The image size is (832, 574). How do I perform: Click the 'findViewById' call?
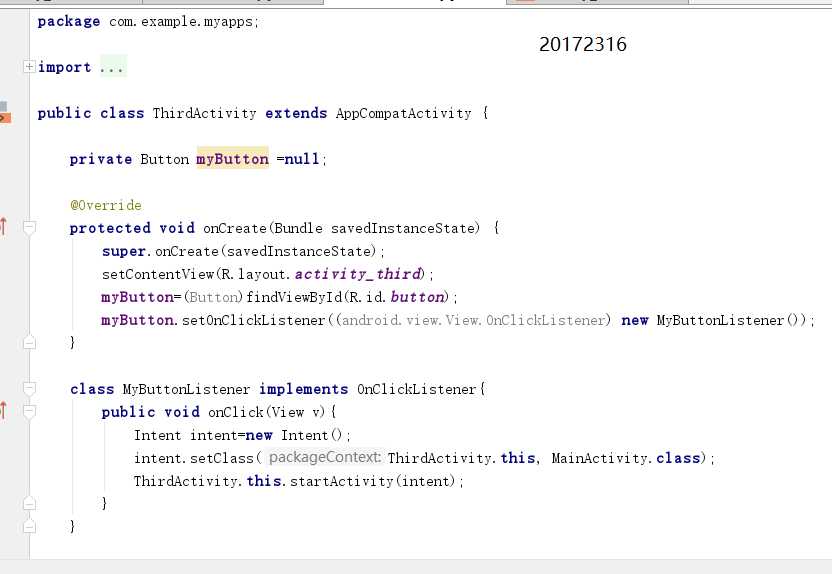tap(294, 297)
